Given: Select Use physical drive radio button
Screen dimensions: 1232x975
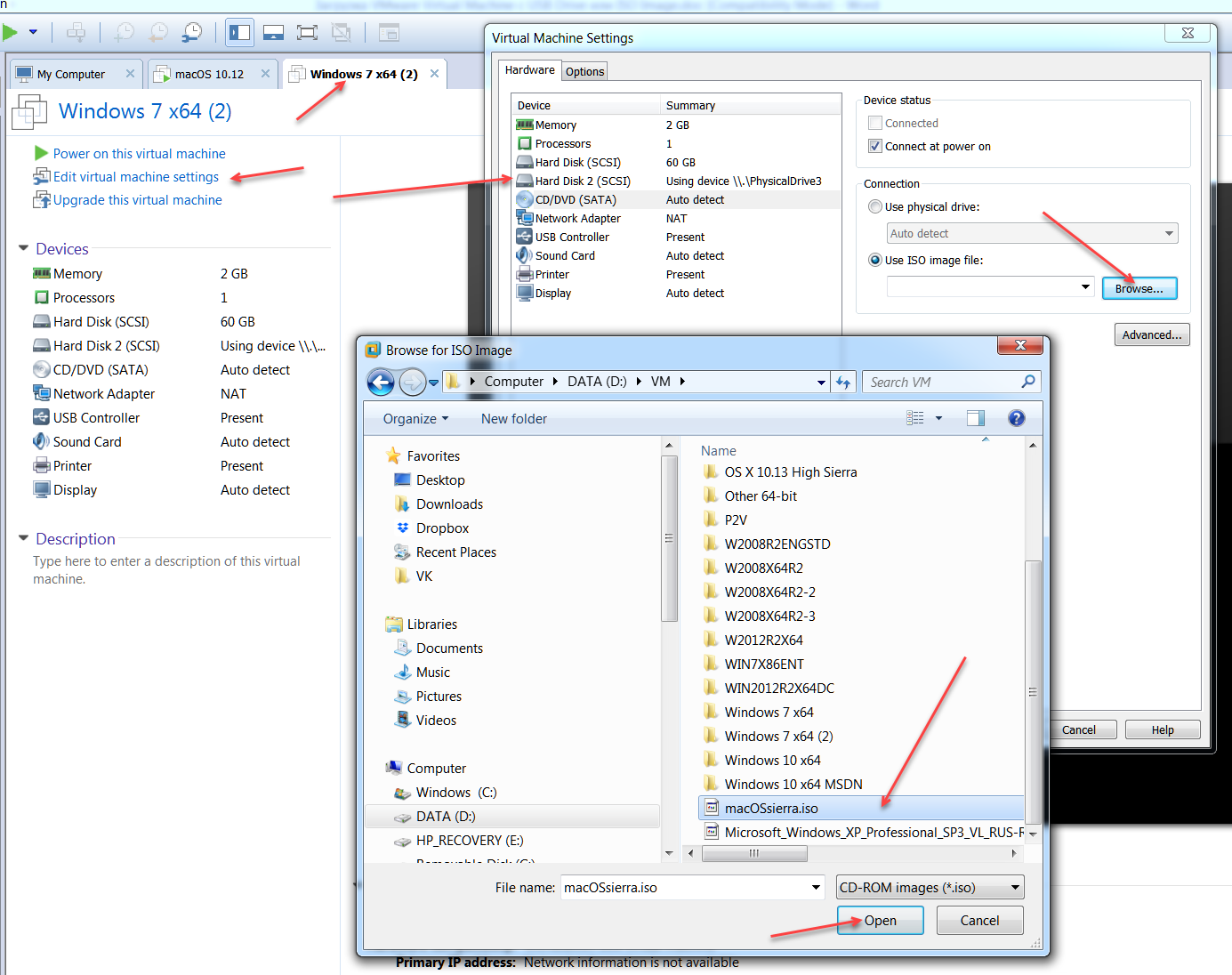Looking at the screenshot, I should 875,206.
